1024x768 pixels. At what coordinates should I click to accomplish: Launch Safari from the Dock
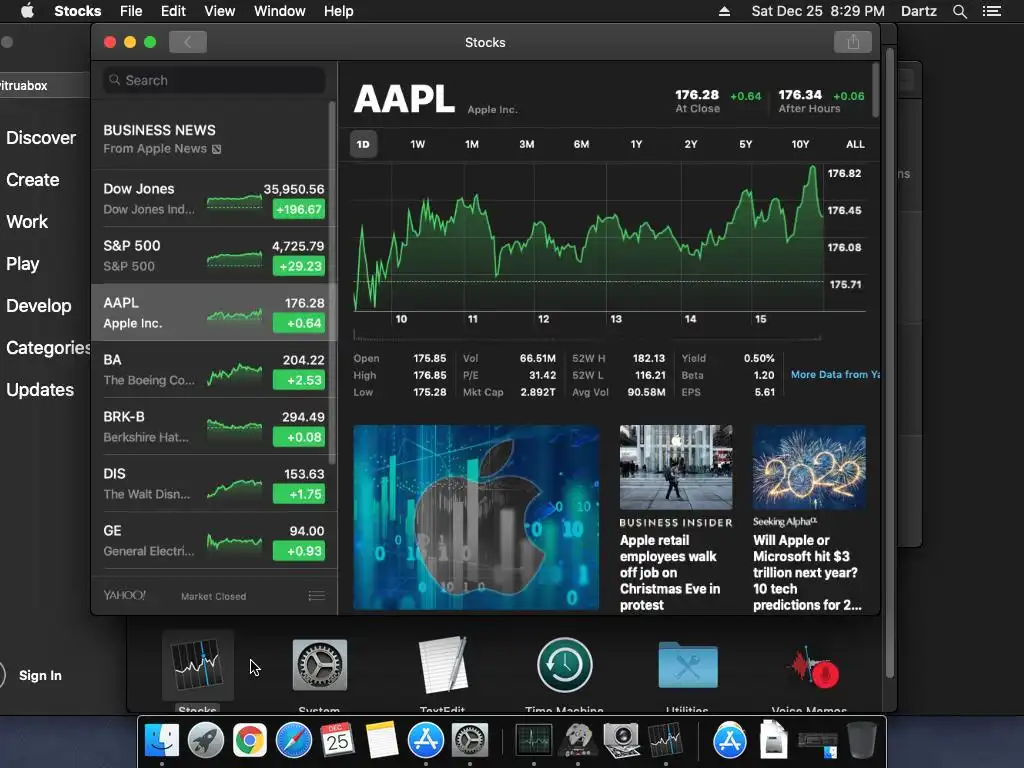point(294,741)
